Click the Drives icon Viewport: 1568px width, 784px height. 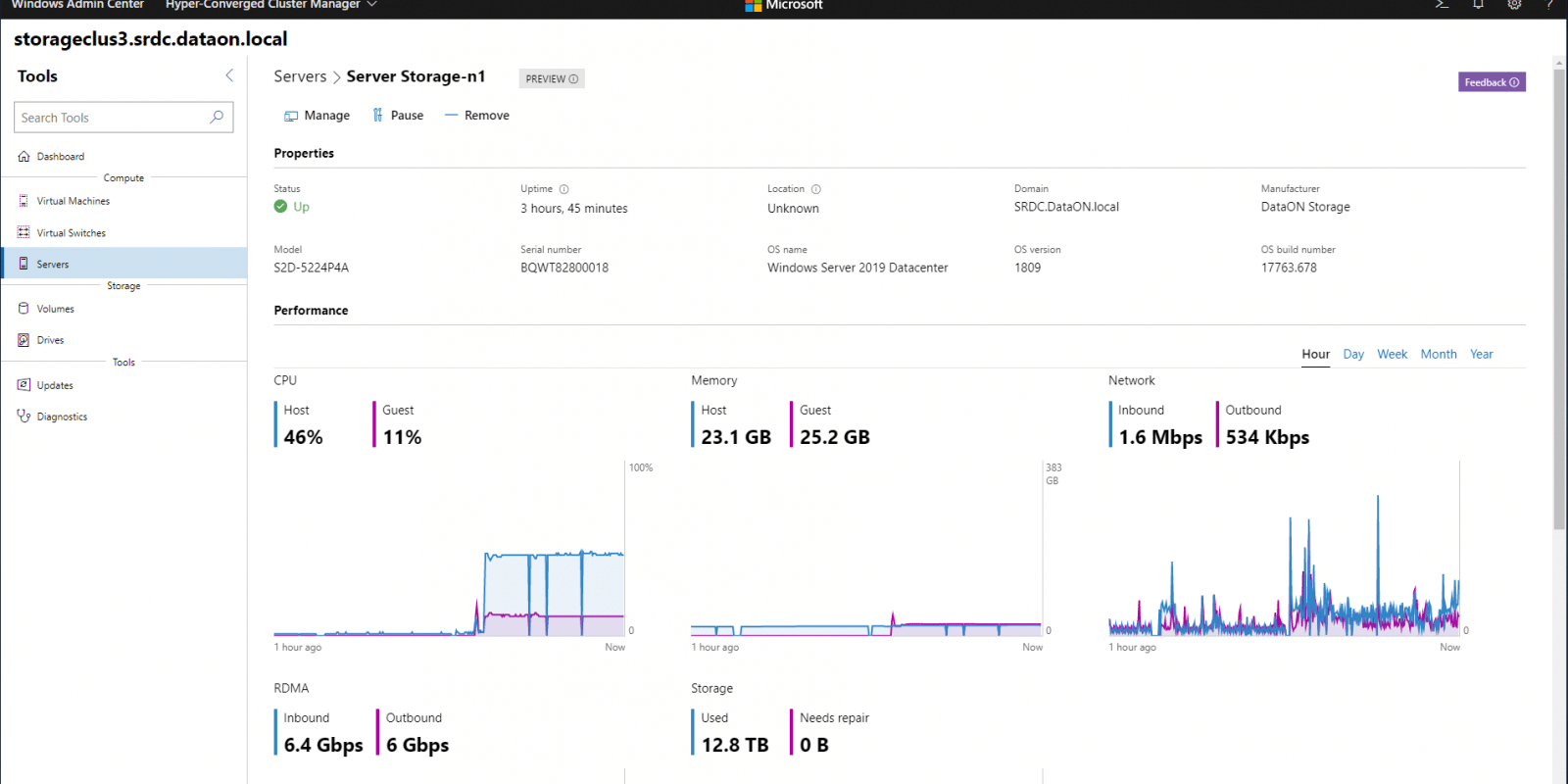(24, 340)
